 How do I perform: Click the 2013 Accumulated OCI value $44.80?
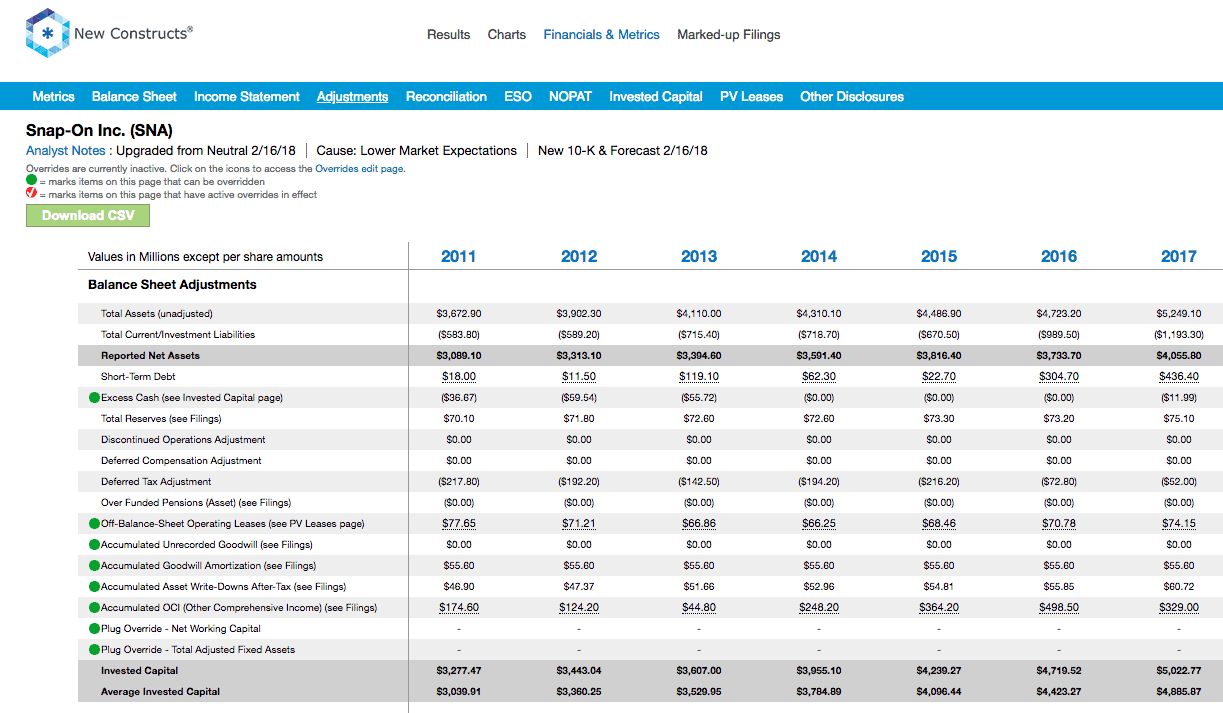(x=699, y=608)
